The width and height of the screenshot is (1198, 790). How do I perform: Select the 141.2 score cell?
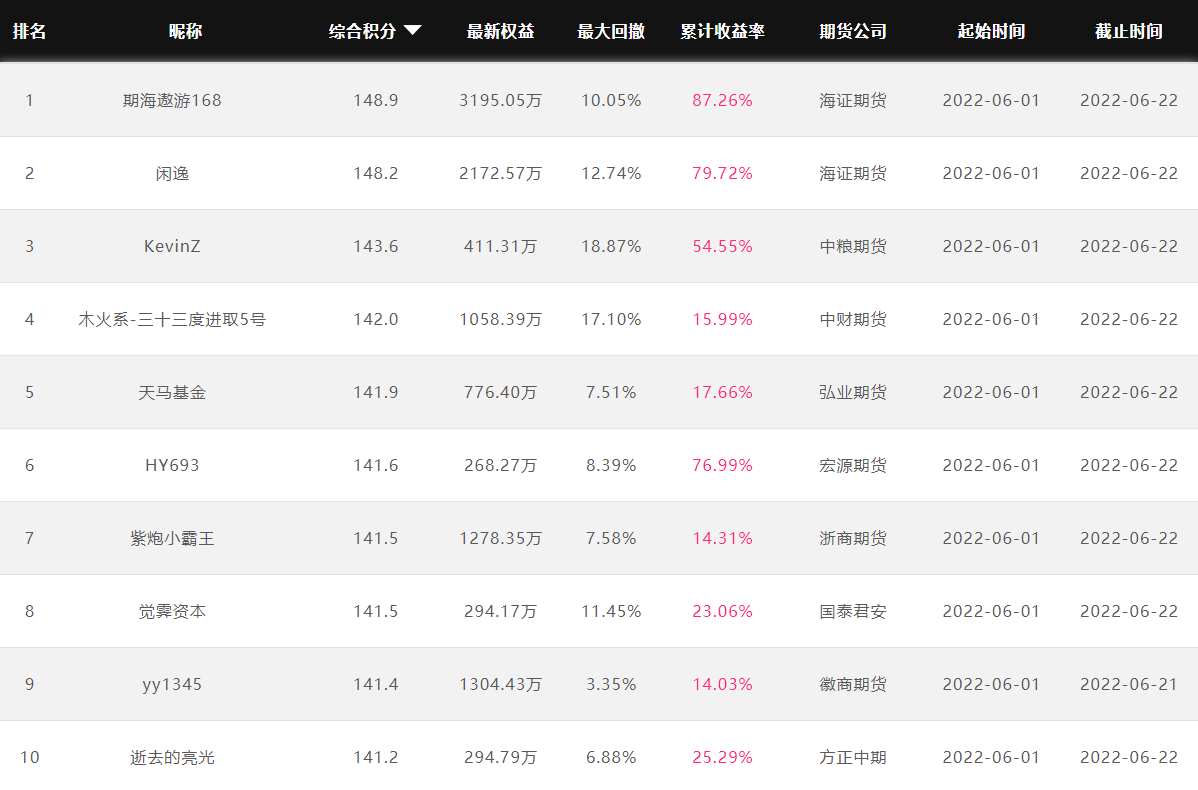(376, 758)
